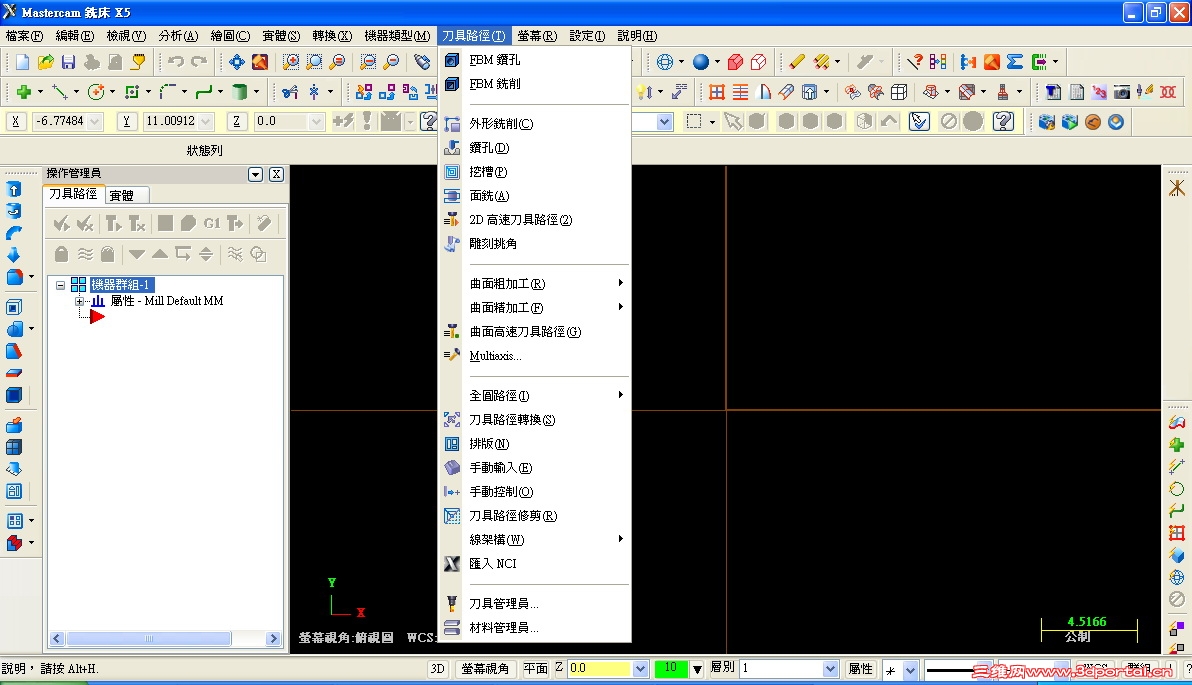Save using the floppy disk icon
This screenshot has width=1192, height=685.
(68, 62)
